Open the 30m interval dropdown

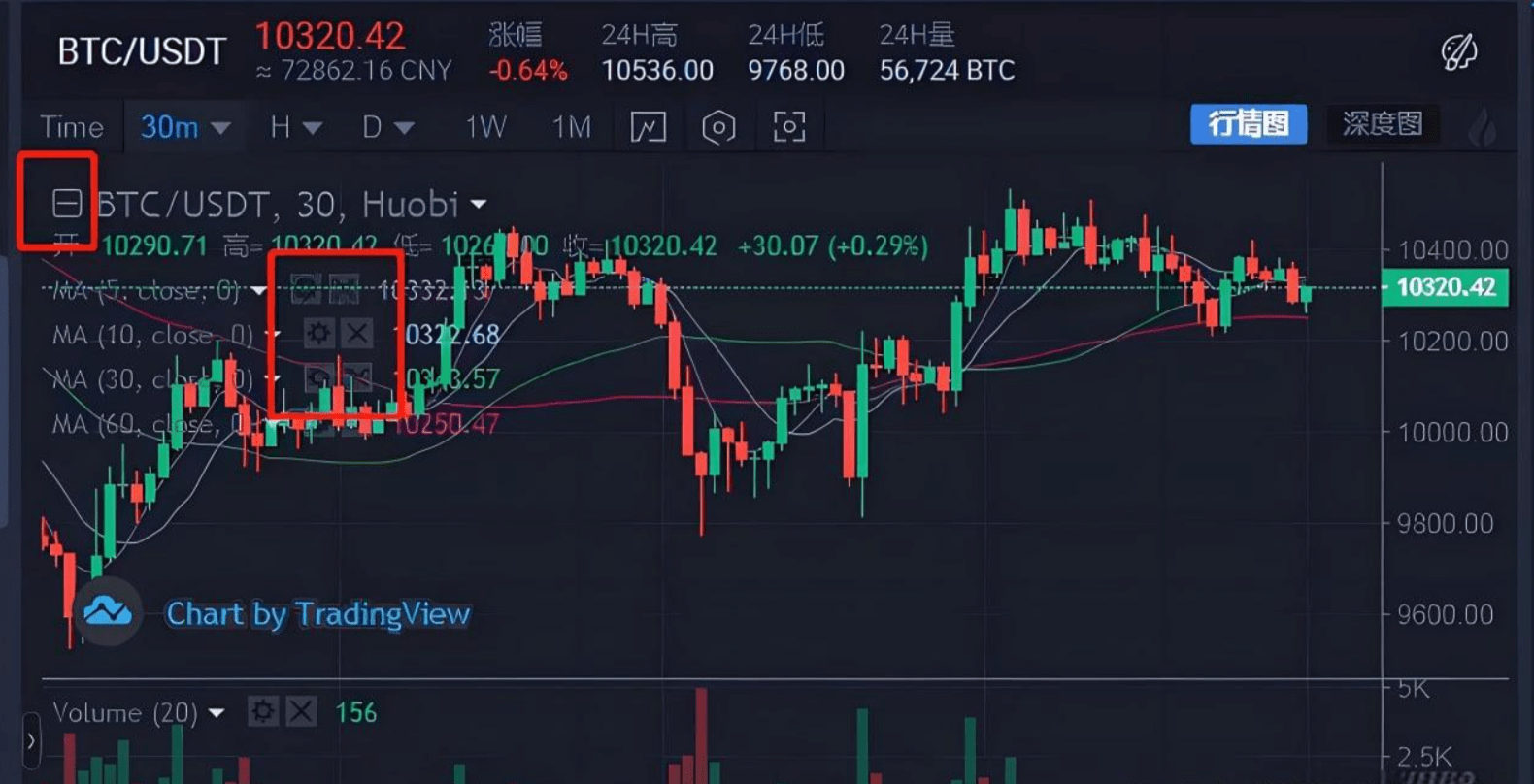(184, 127)
